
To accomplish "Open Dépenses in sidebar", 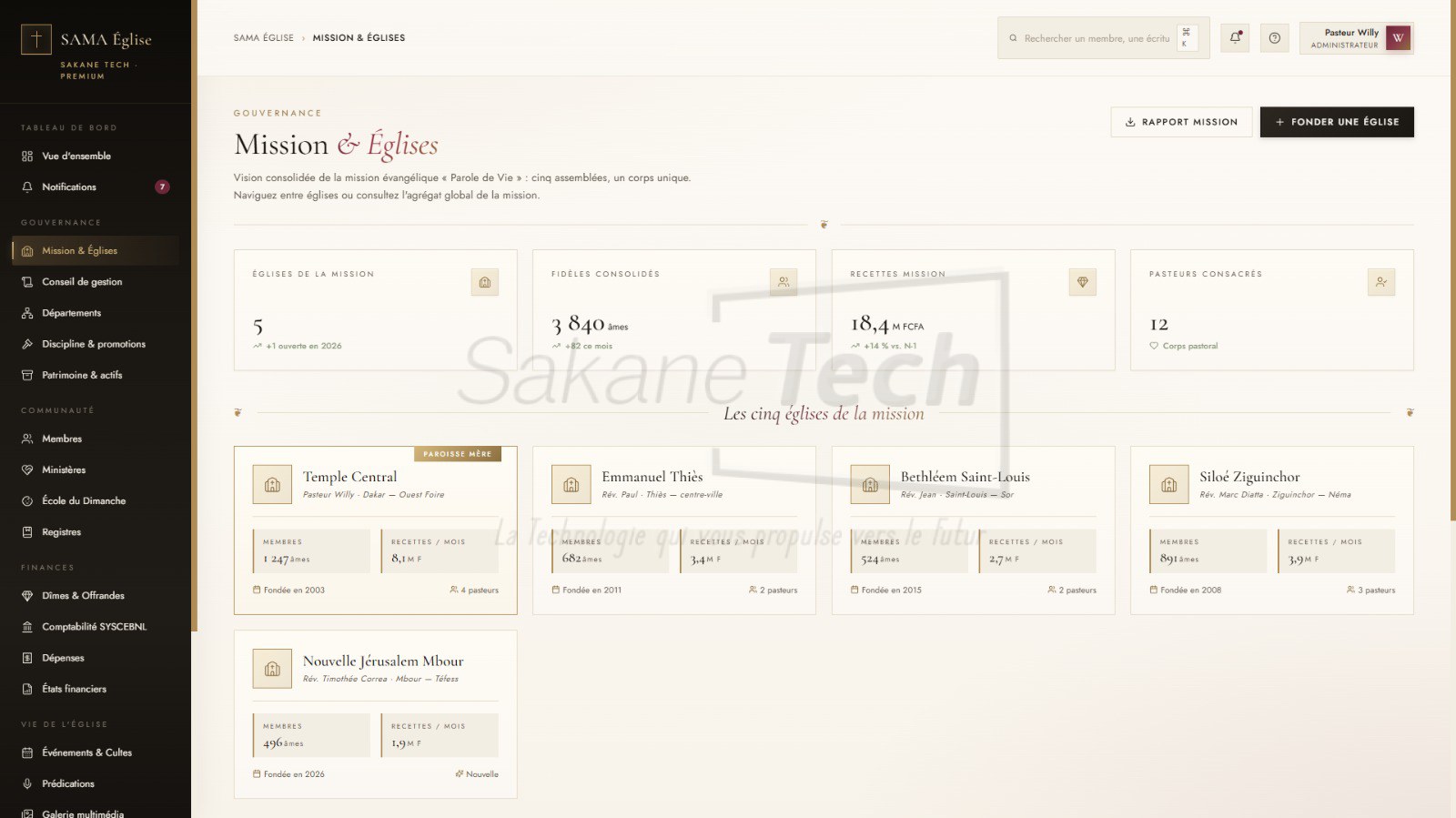I will click(96, 658).
